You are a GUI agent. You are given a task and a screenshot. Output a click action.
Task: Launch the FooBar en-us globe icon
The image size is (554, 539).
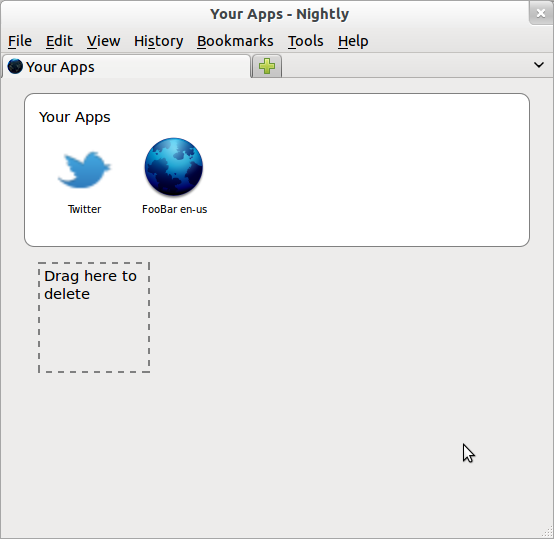[174, 167]
